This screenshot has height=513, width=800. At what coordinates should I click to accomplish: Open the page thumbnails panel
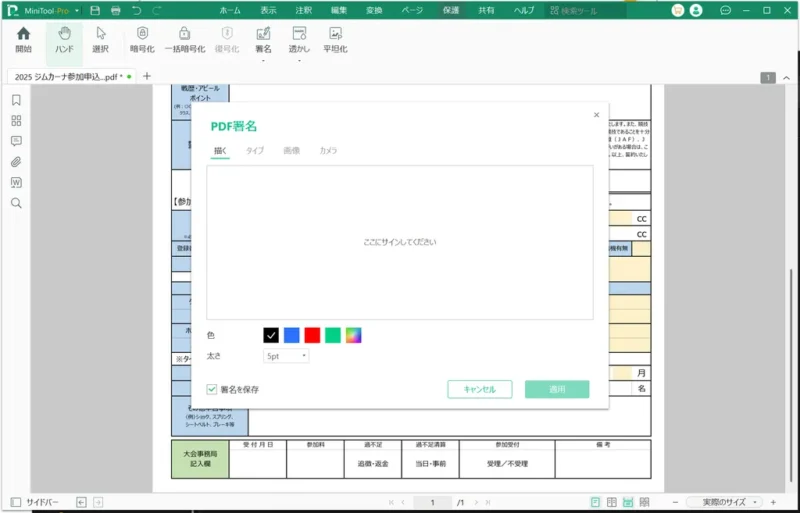click(x=16, y=120)
